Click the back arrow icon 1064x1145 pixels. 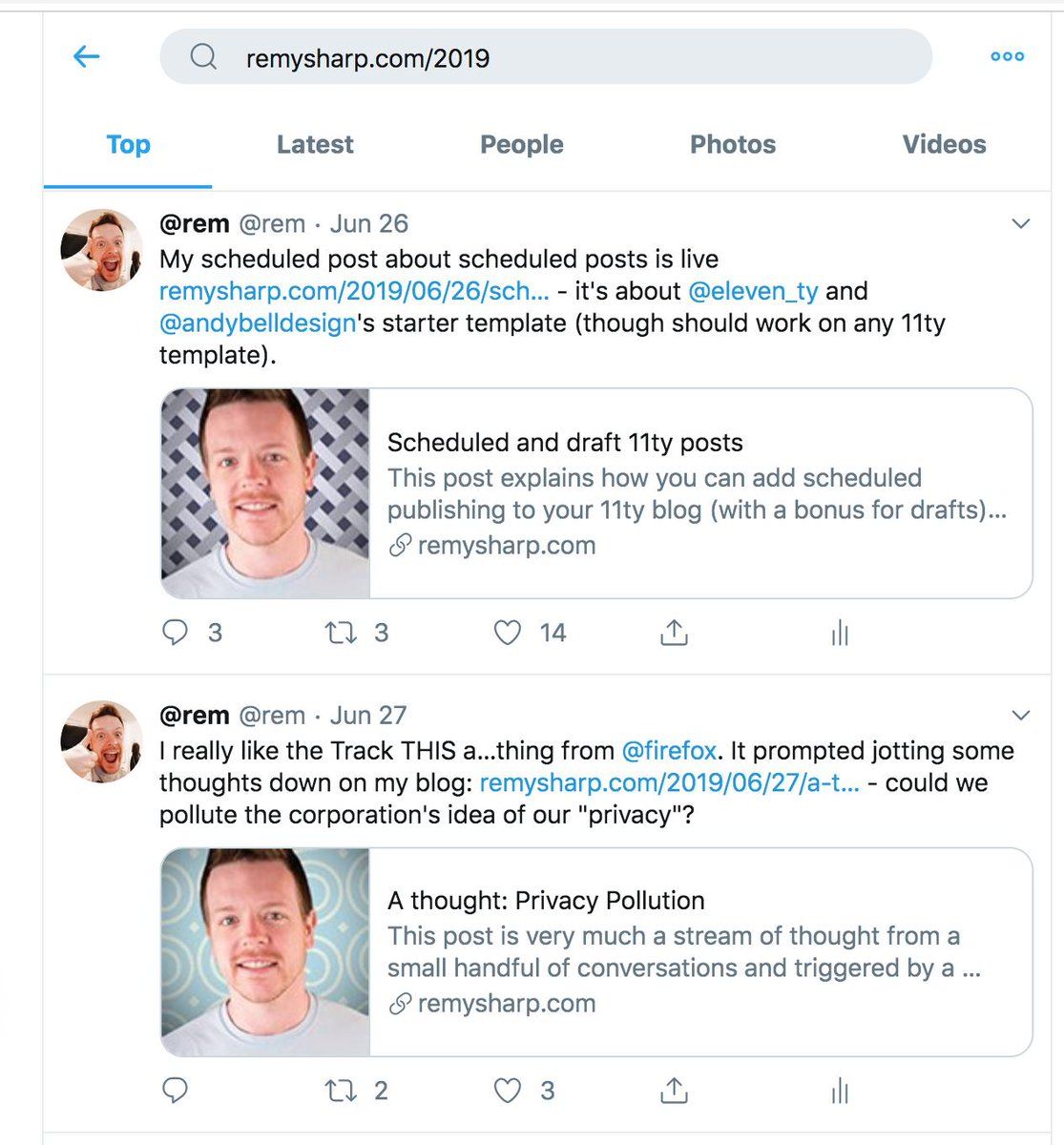tap(87, 57)
